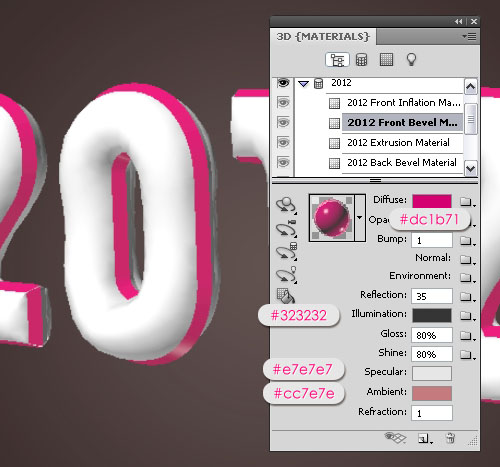Open Gloss texture folder menu
Viewport: 500px width, 467px height.
(x=467, y=336)
